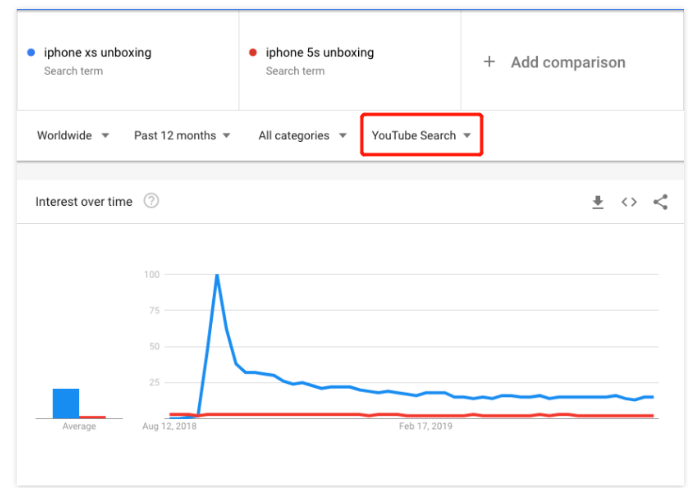Click the Interest over time heading
Image resolution: width=691 pixels, height=491 pixels.
point(84,202)
